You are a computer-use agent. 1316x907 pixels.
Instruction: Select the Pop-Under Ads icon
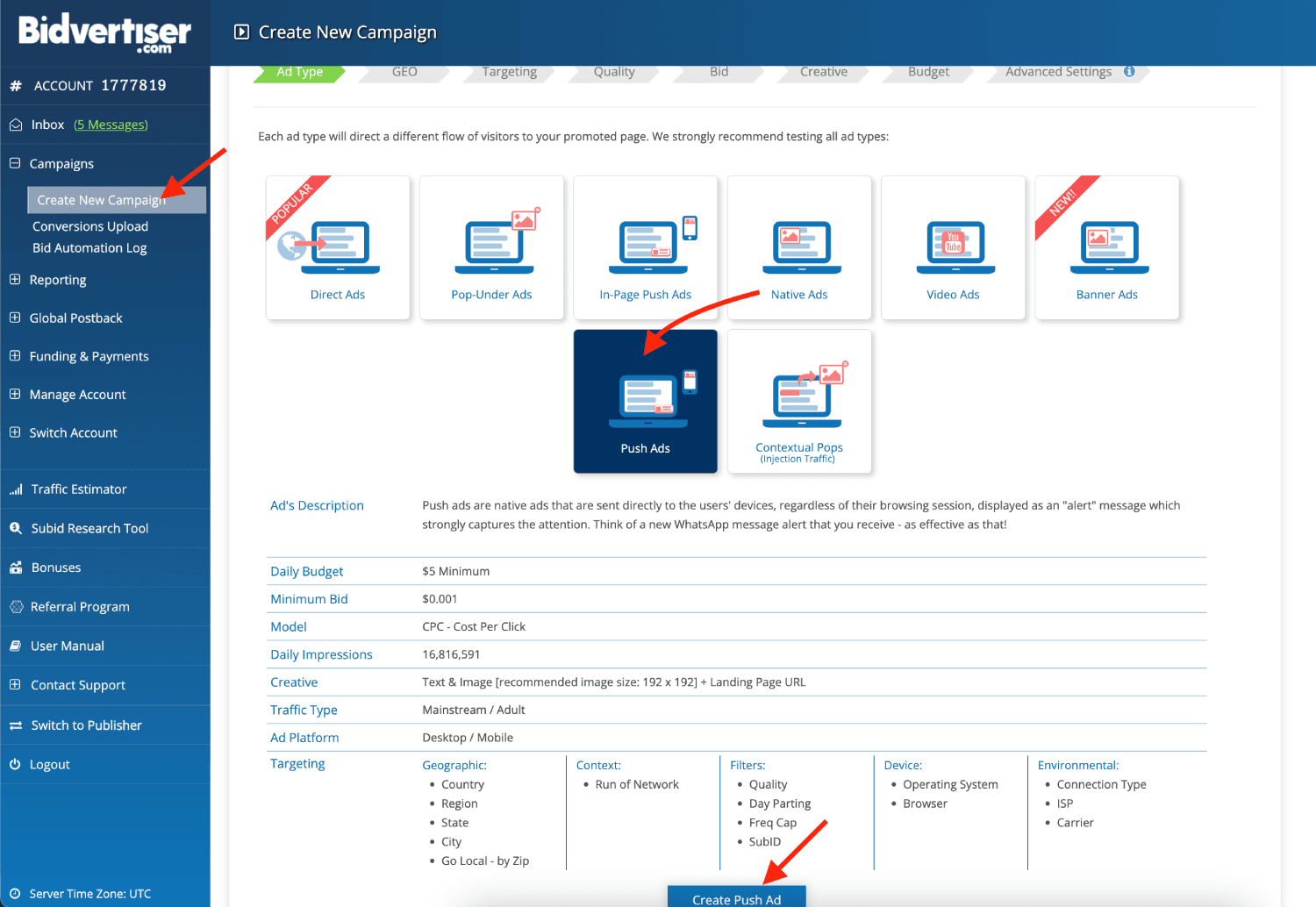point(497,240)
